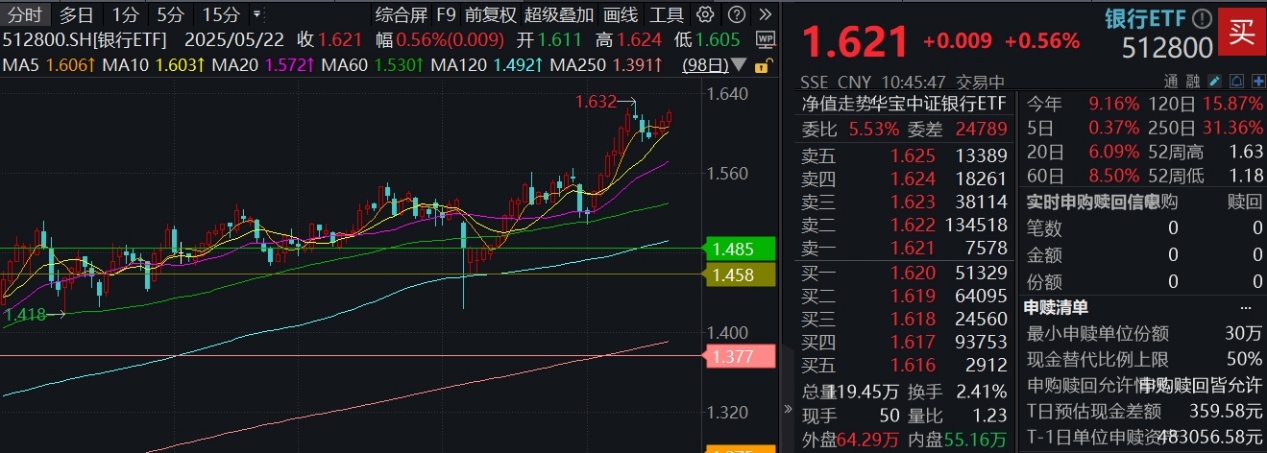Expand more toolbar options double-arrow
The height and width of the screenshot is (453, 1267).
pos(765,15)
